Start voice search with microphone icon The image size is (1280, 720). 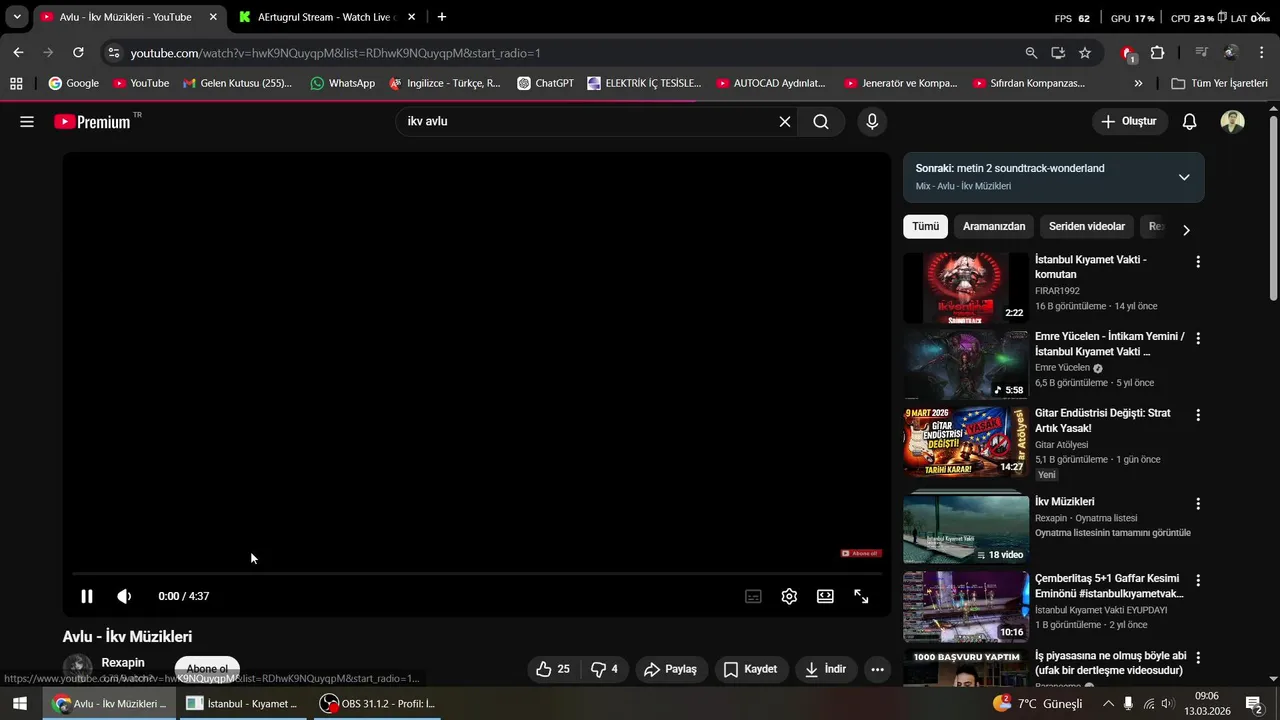pyautogui.click(x=872, y=122)
